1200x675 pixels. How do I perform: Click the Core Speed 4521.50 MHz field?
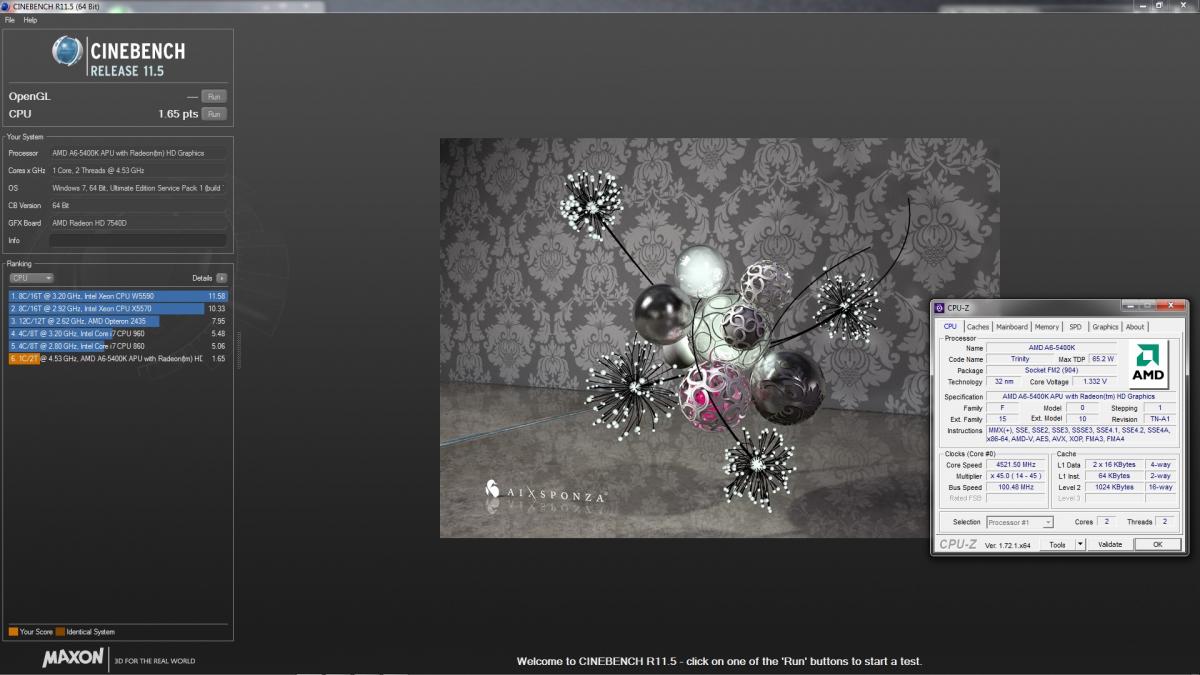tap(1018, 464)
